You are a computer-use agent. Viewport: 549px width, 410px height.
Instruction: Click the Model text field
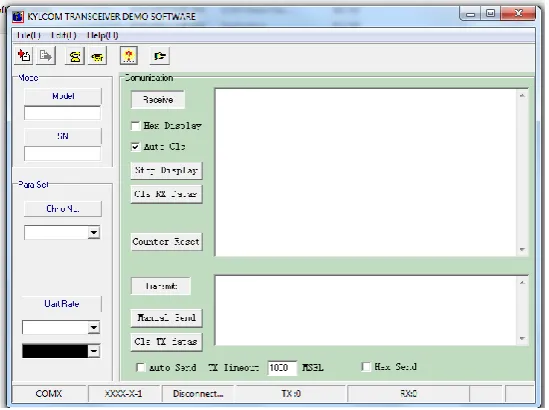tap(62, 113)
